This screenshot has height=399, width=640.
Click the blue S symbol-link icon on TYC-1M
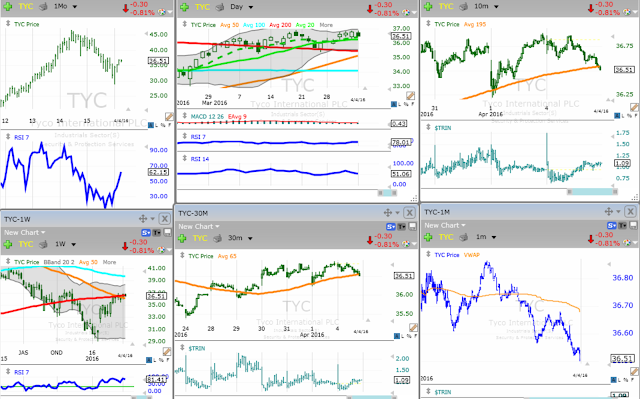[x=611, y=226]
